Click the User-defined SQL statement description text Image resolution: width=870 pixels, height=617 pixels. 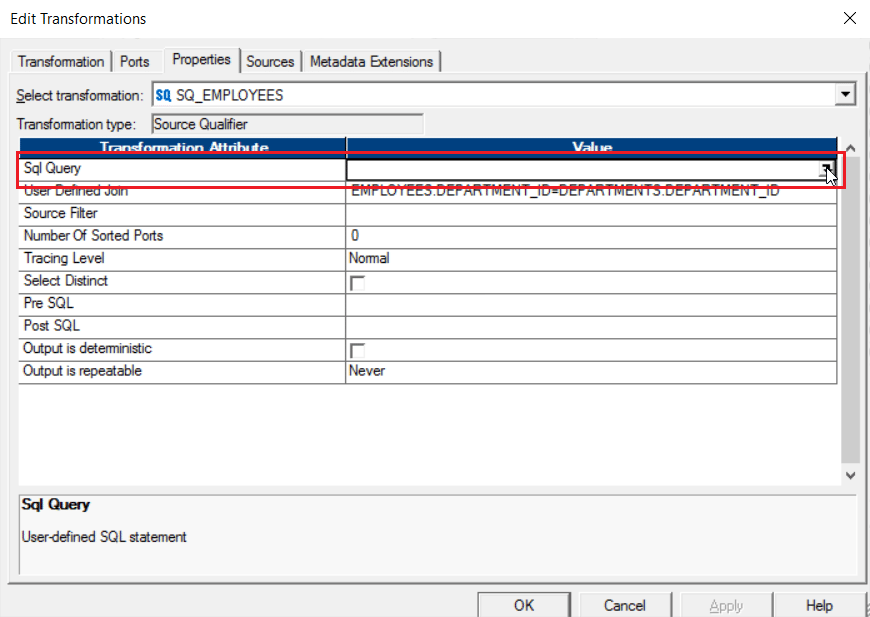(104, 537)
